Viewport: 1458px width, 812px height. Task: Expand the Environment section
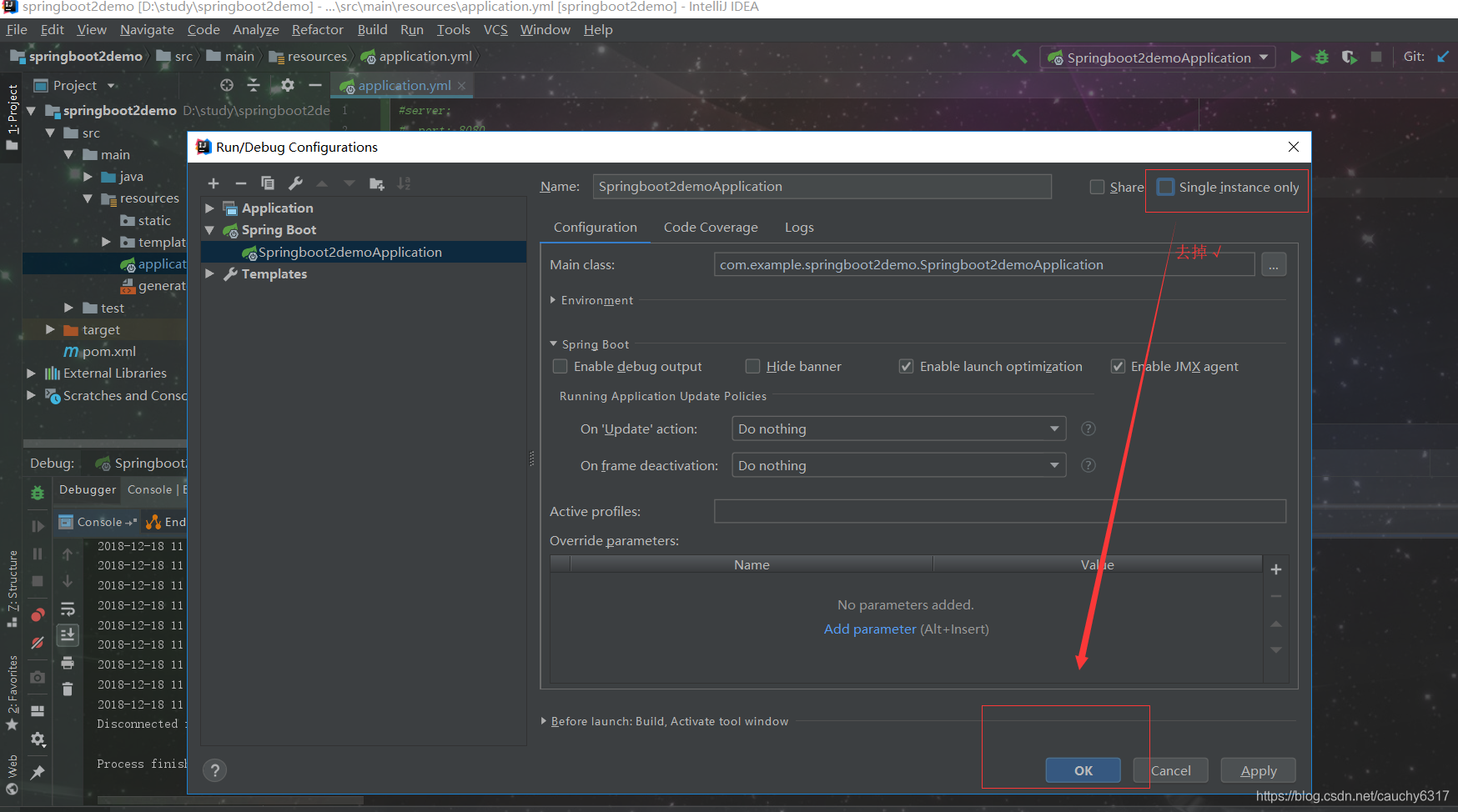[553, 300]
